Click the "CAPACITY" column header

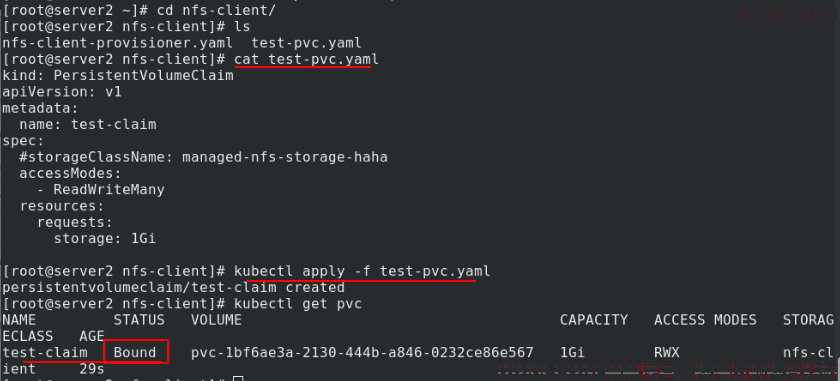(x=594, y=320)
